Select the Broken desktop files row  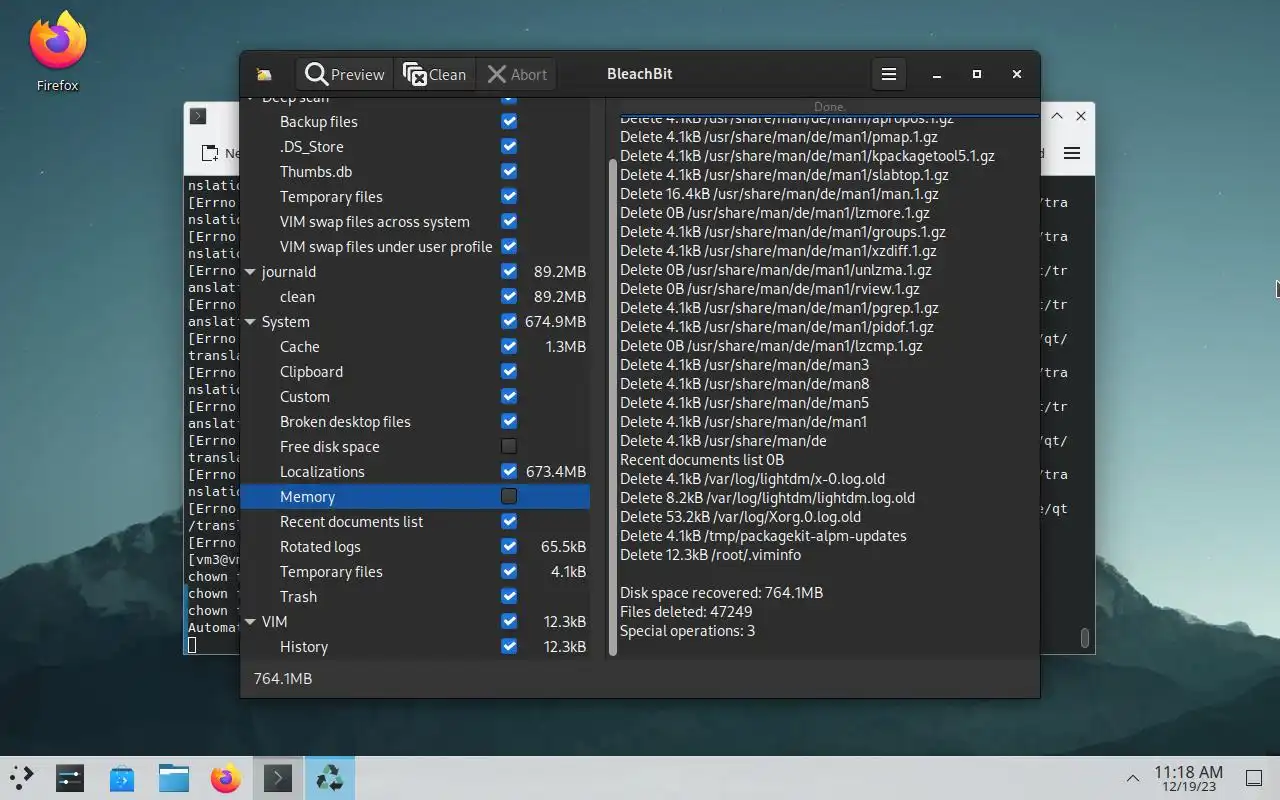[x=415, y=421]
